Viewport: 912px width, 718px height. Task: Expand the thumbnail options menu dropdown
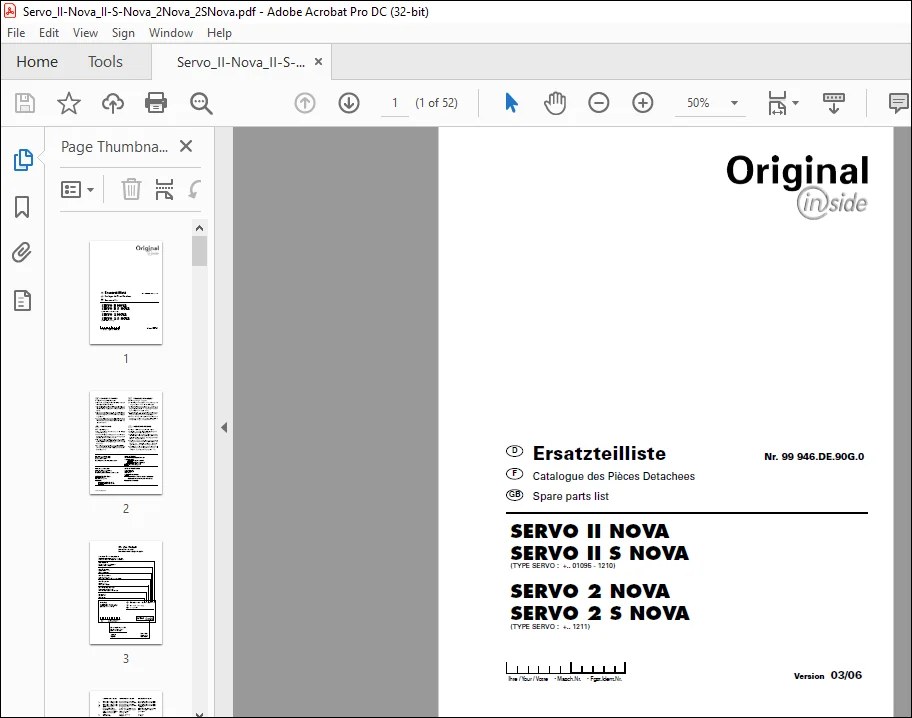77,190
